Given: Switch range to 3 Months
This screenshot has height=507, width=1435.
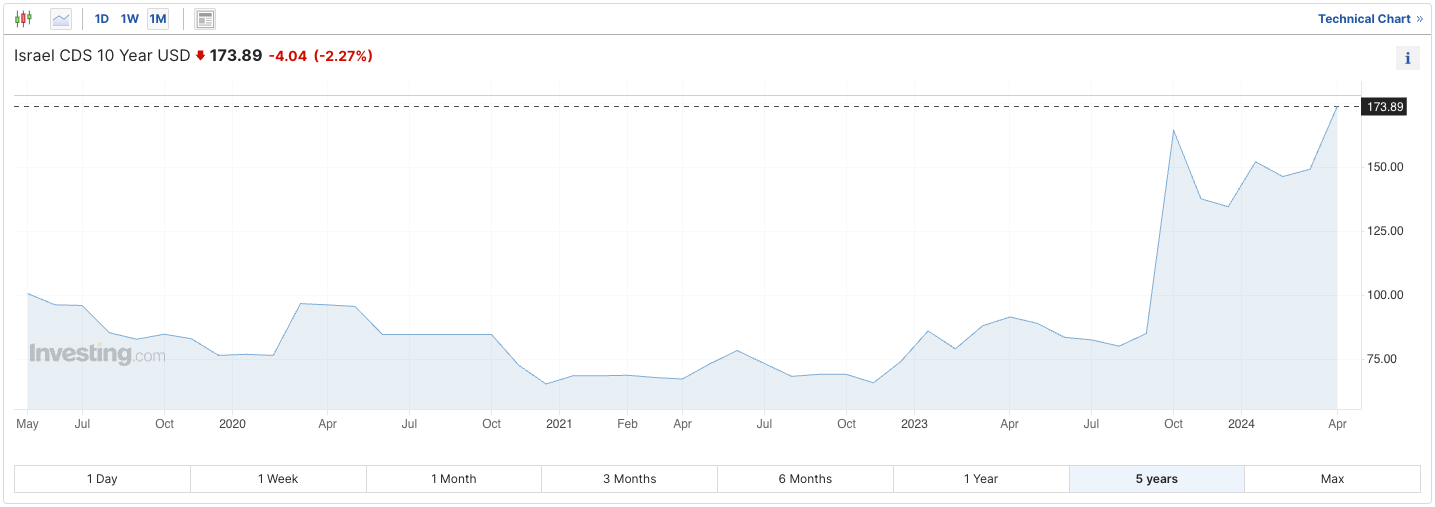Looking at the screenshot, I should [629, 479].
